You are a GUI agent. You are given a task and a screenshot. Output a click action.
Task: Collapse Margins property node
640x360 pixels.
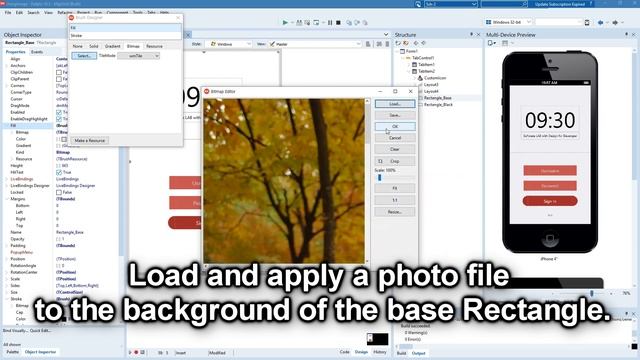tap(7, 199)
